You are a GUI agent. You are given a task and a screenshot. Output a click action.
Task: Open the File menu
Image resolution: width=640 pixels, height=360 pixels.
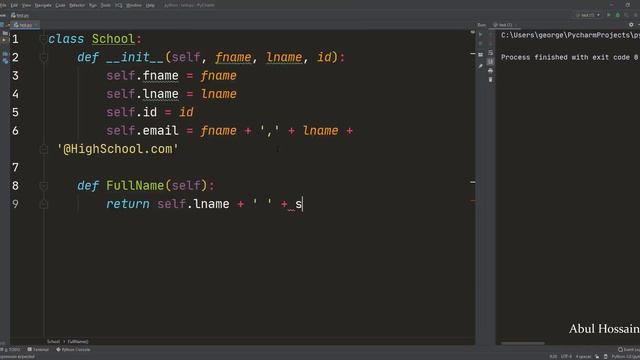pyautogui.click(x=3, y=5)
